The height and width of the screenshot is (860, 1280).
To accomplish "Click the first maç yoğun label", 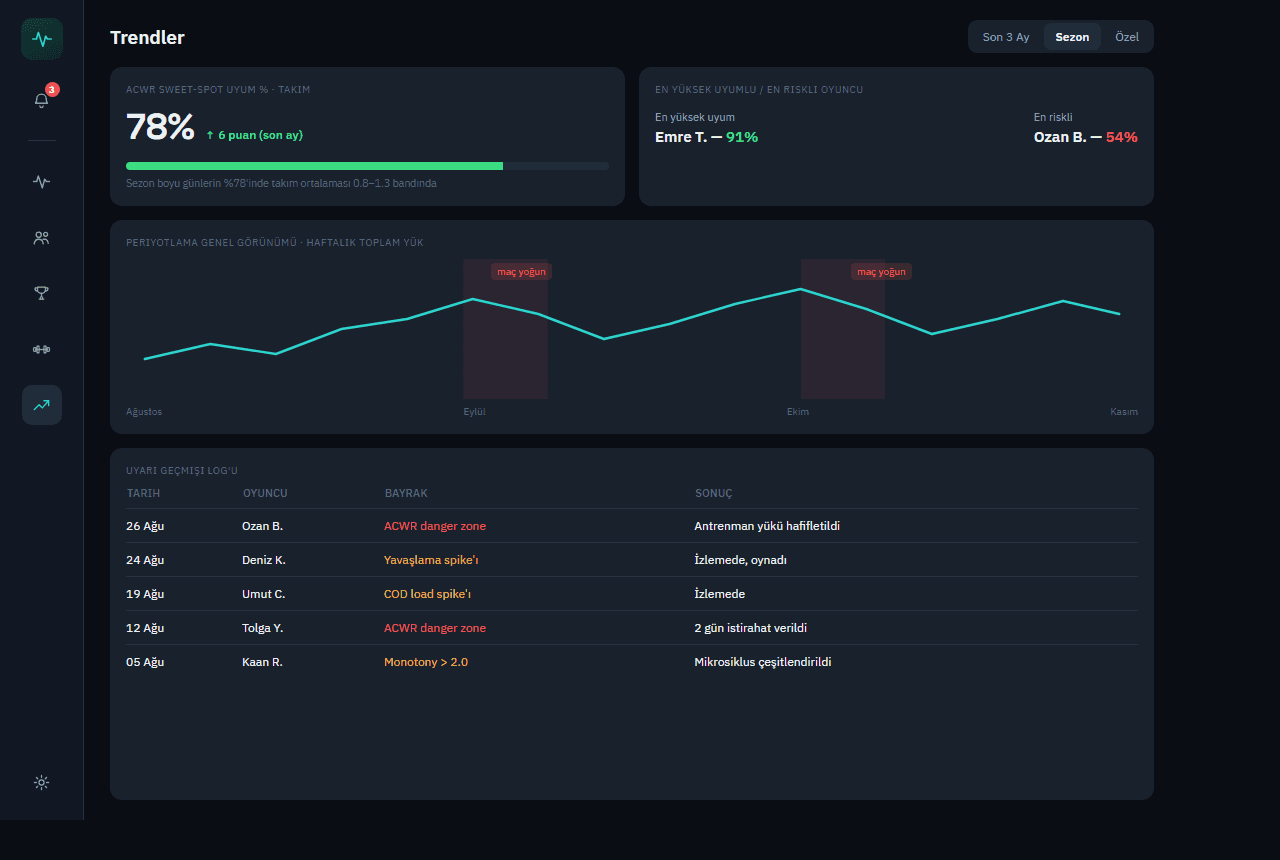I will [521, 272].
